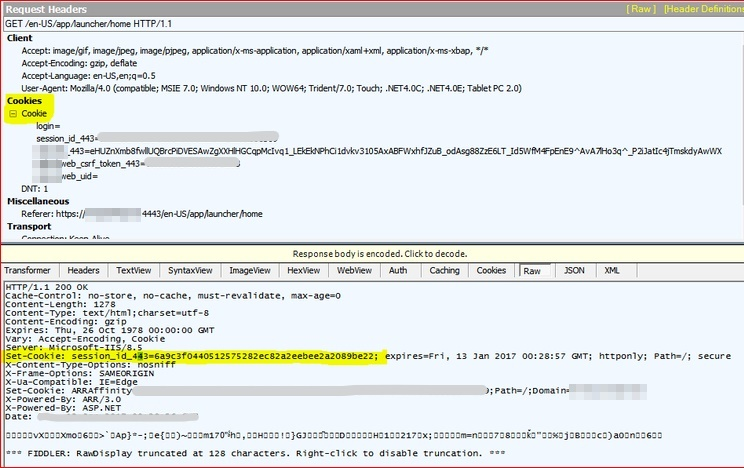
Task: Select the GET request line field
Action: click(373, 24)
